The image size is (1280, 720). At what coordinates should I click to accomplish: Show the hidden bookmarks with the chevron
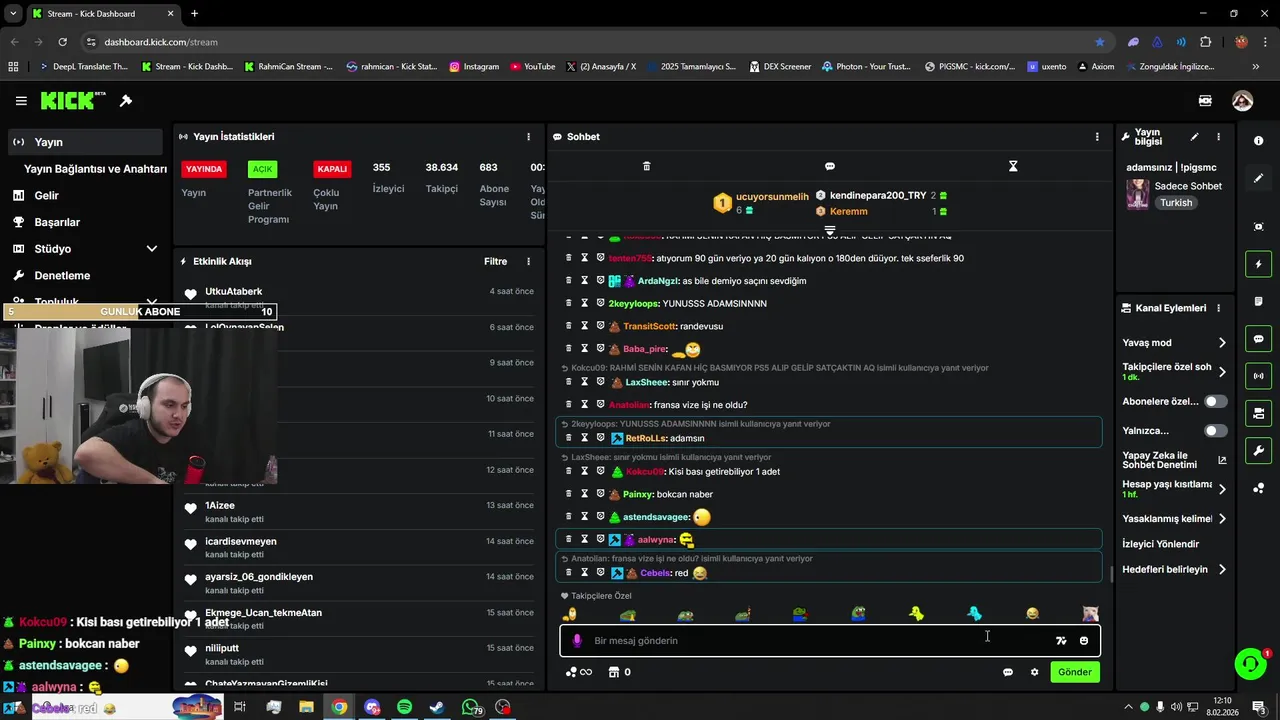coord(1255,67)
